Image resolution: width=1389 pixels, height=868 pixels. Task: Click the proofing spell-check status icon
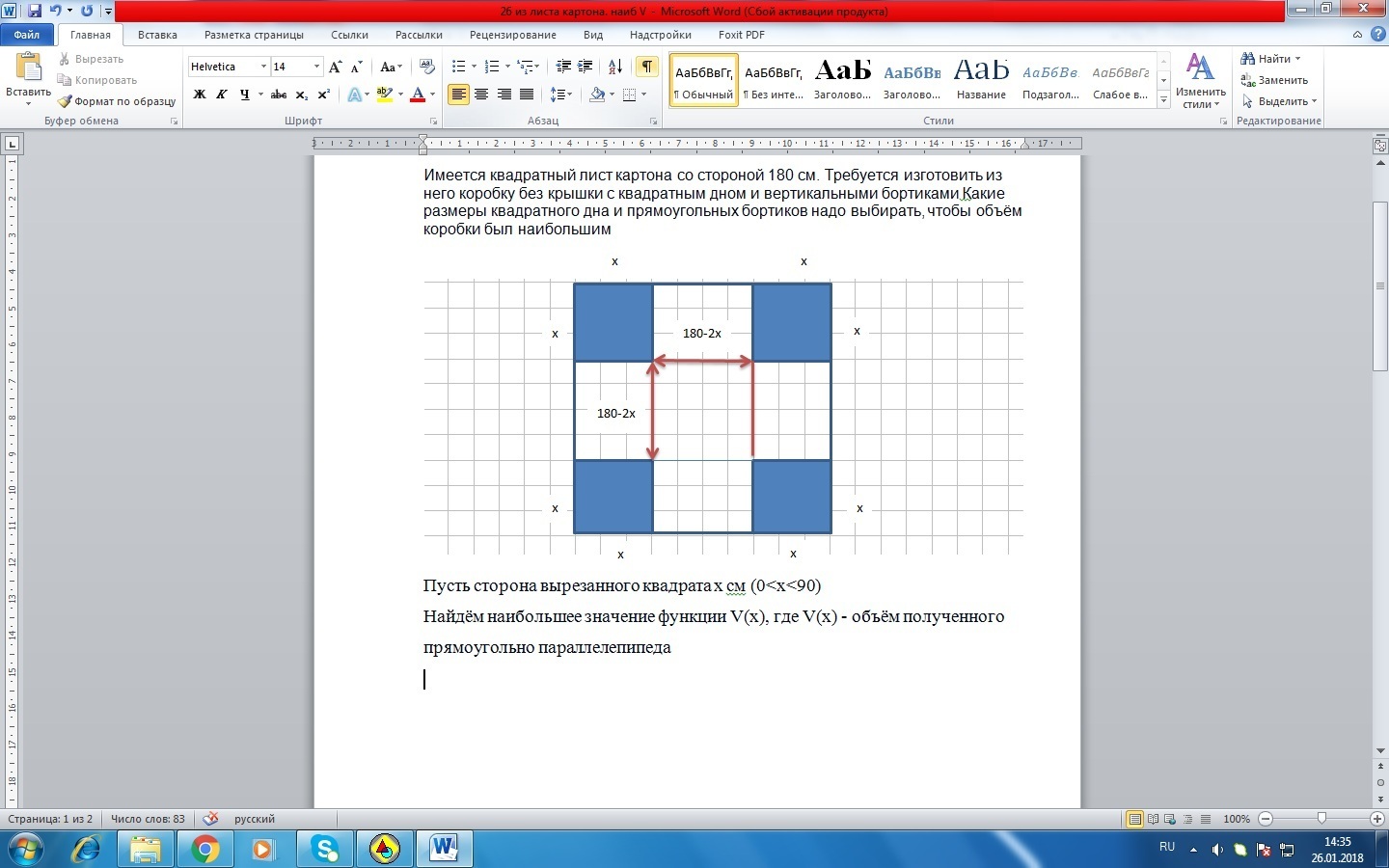(x=210, y=819)
